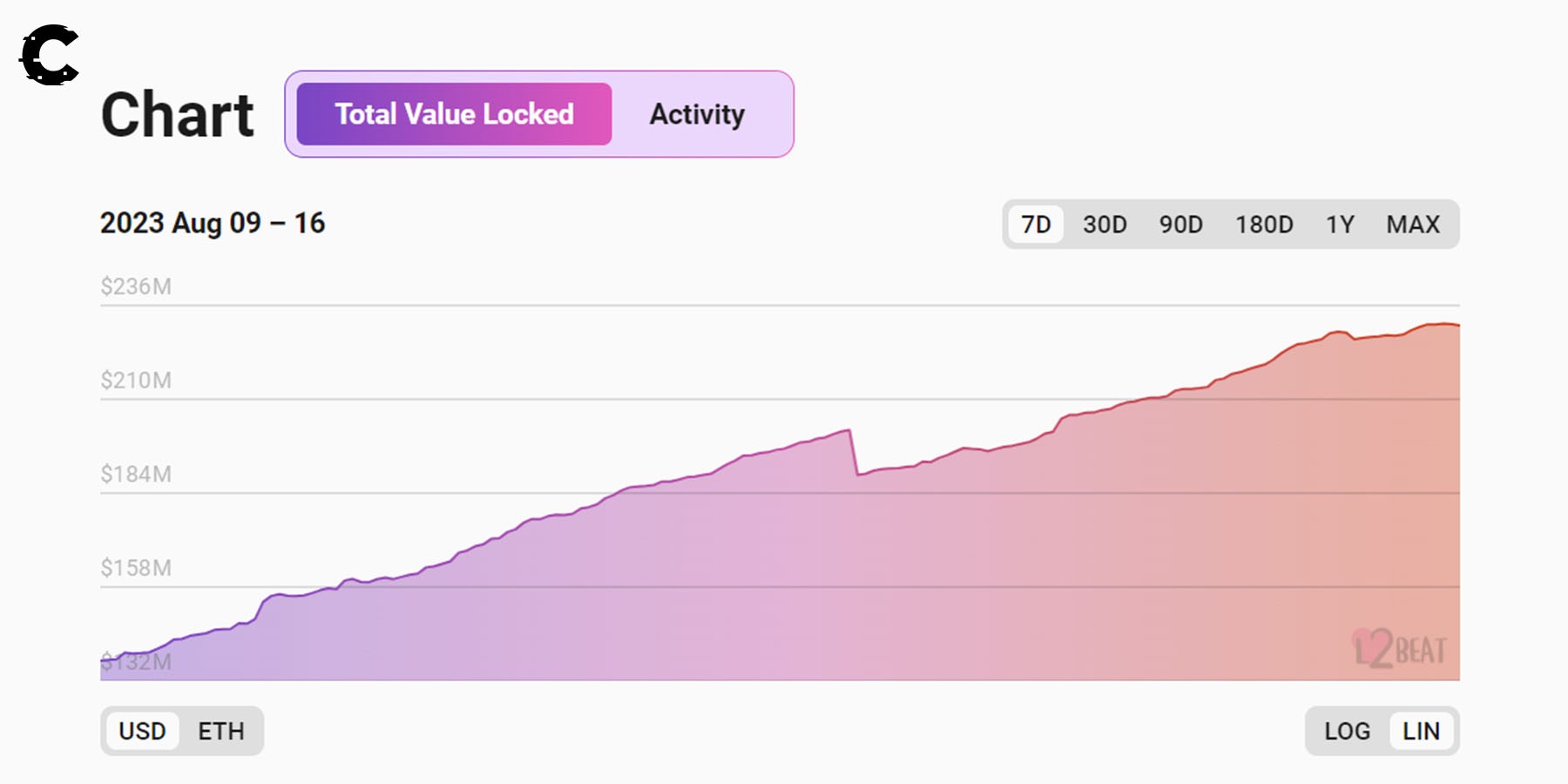
Task: Open the Activity chart tab
Action: (697, 114)
